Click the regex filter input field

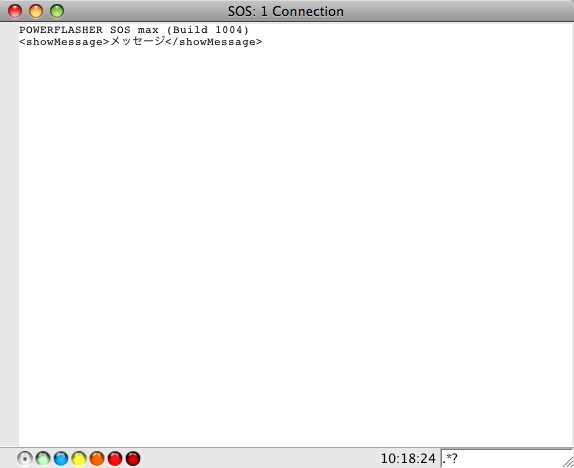click(x=502, y=458)
